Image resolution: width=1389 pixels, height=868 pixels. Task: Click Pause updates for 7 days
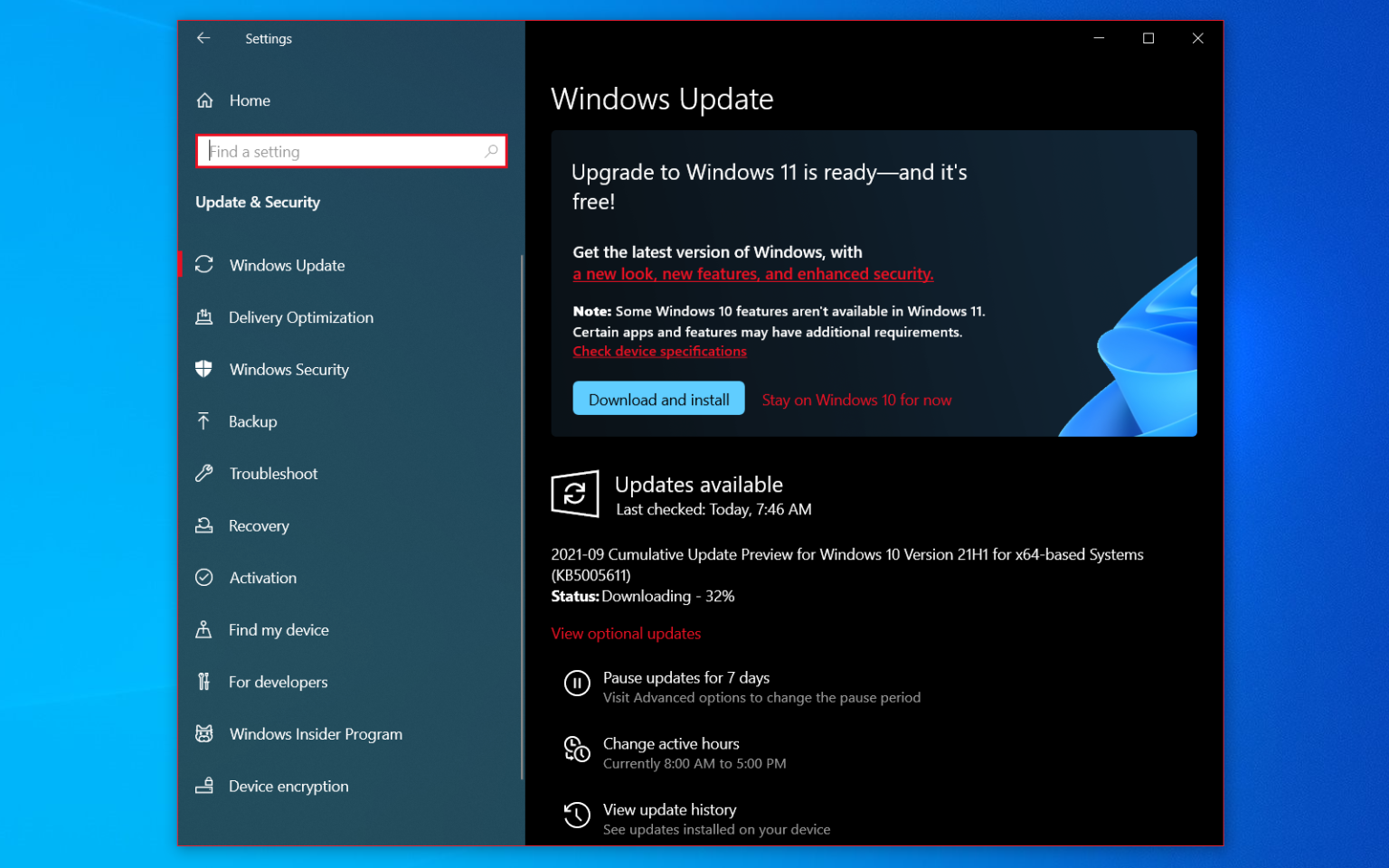(685, 677)
